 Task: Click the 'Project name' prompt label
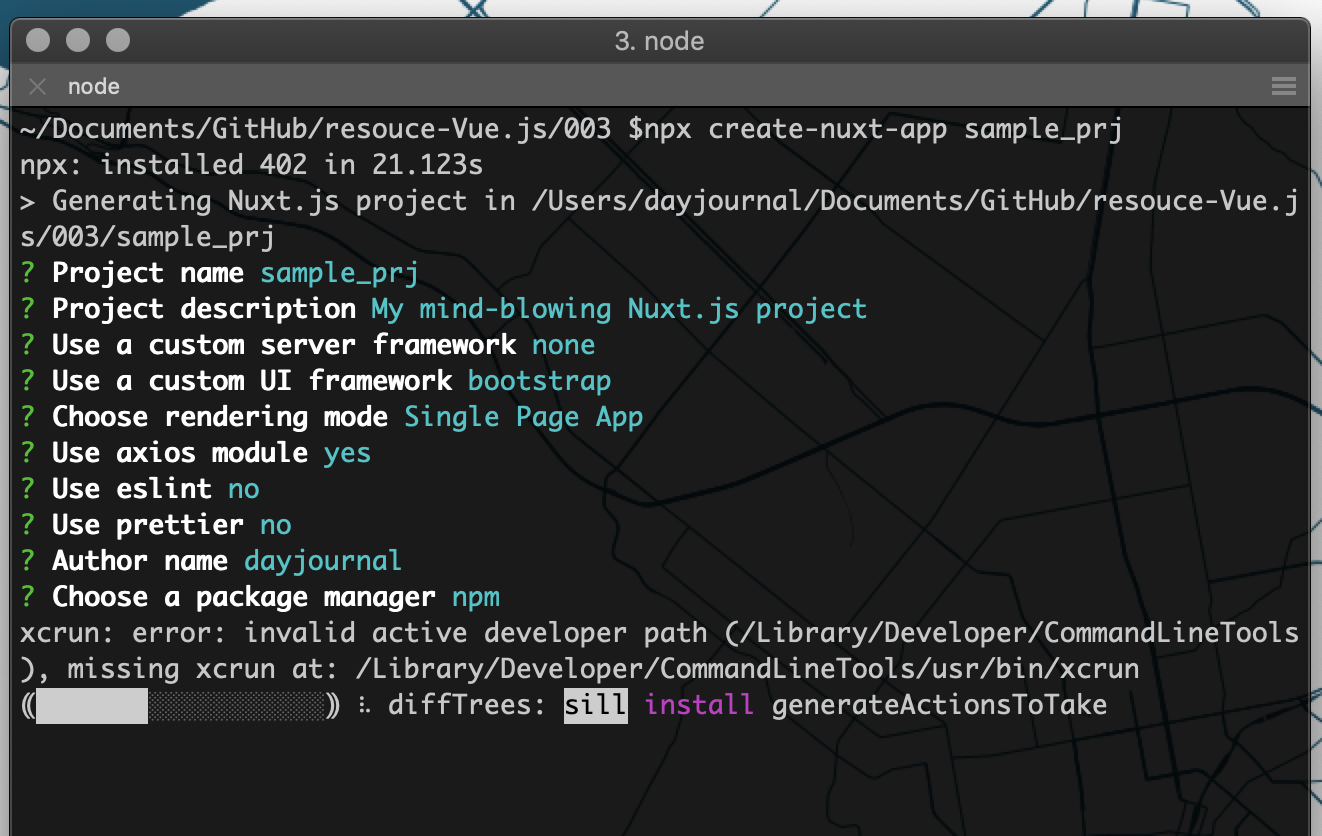pyautogui.click(x=148, y=273)
